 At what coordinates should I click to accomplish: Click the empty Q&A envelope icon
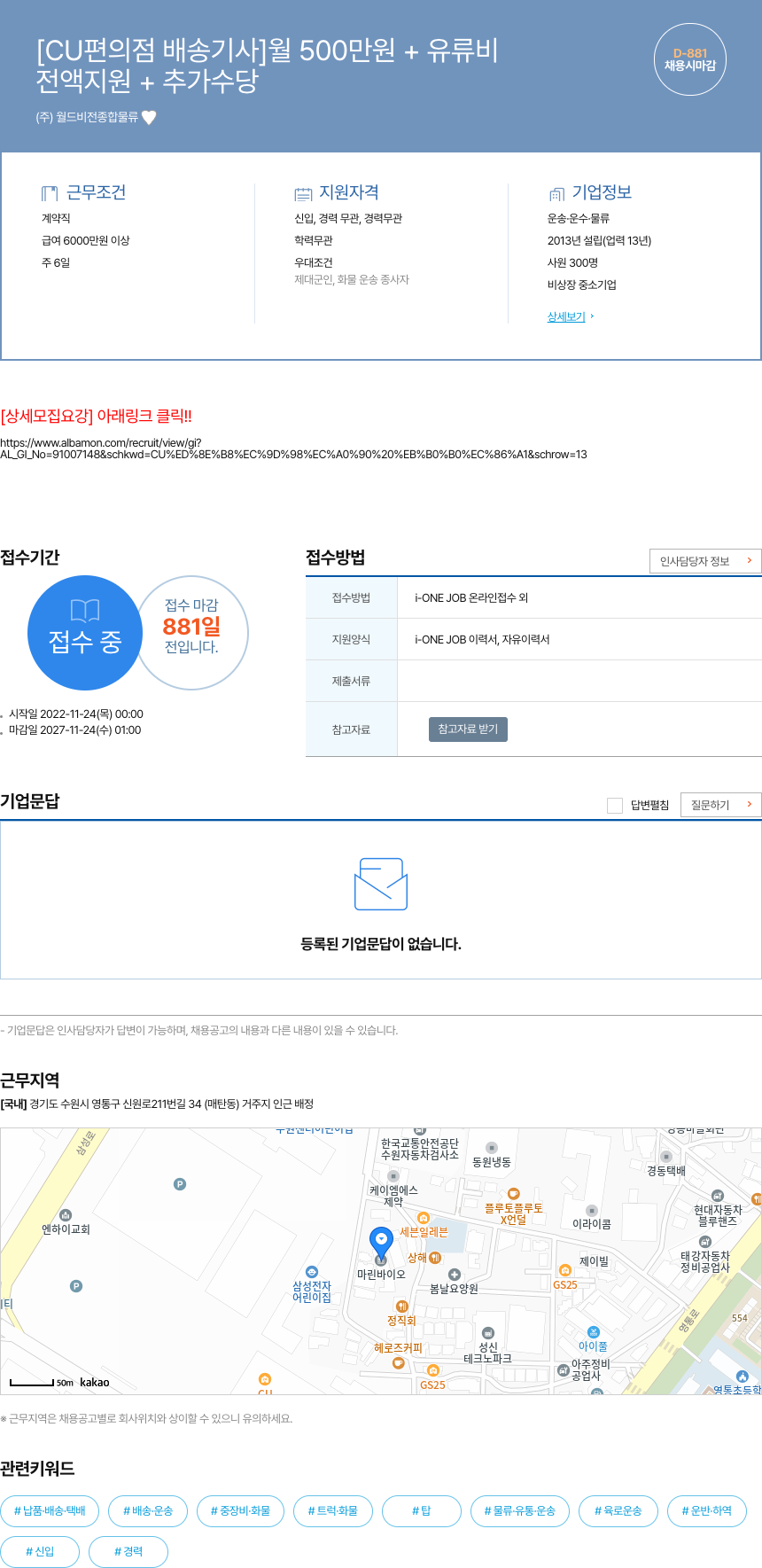[381, 884]
